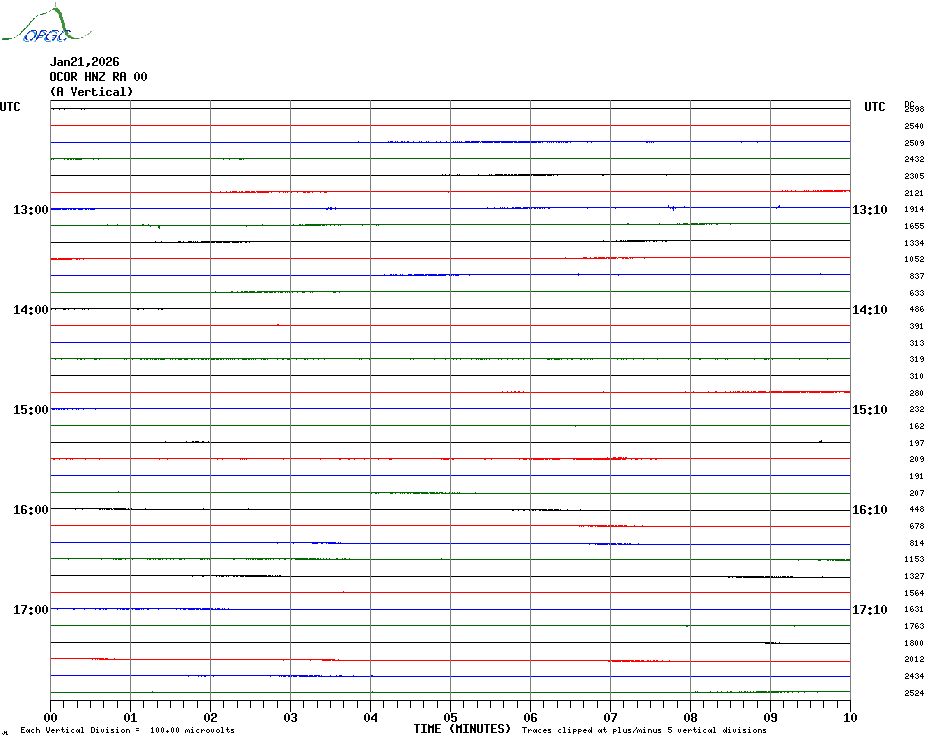Click the DC offset value 633
930x744 pixels.
[x=916, y=293]
